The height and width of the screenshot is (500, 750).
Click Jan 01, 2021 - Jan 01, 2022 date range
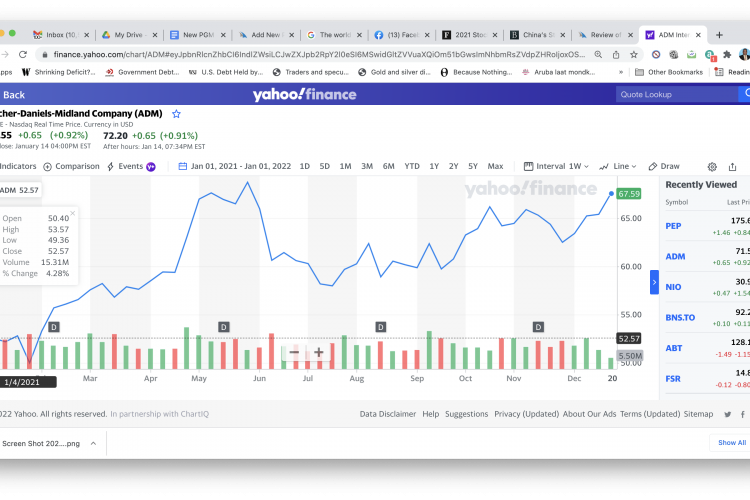(x=241, y=166)
